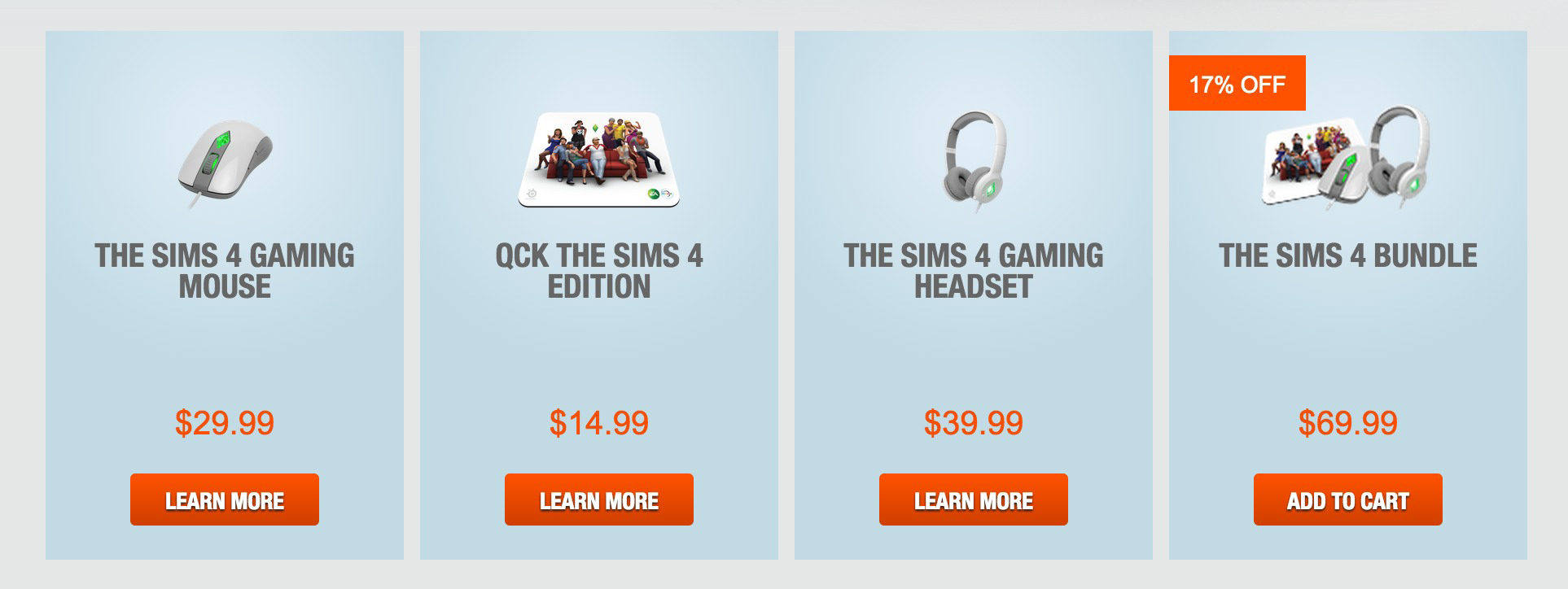Click Learn More under the gaming headset
This screenshot has width=1568, height=589.
click(974, 500)
